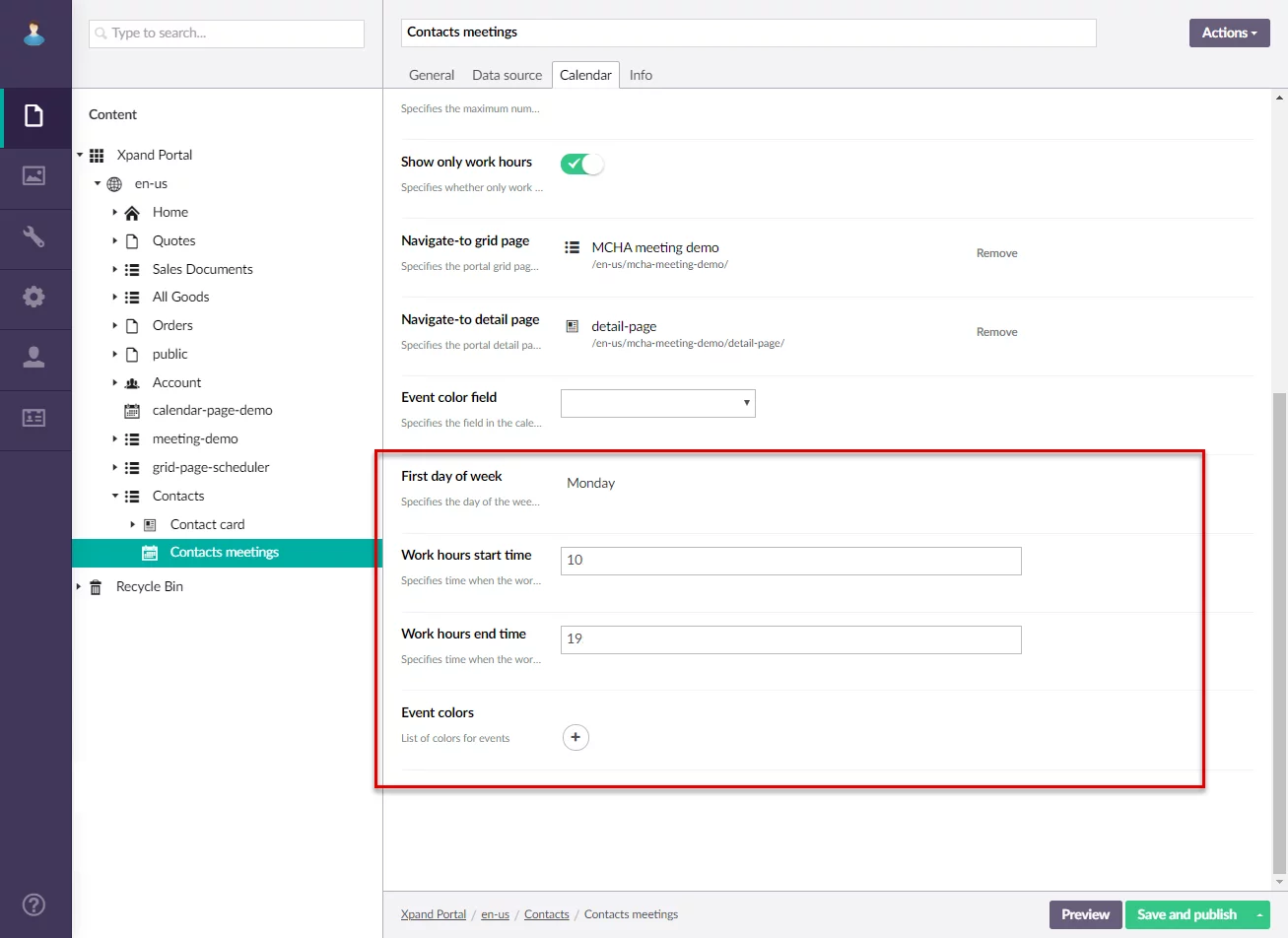
Task: Click the Work hours start time field
Action: coord(790,561)
